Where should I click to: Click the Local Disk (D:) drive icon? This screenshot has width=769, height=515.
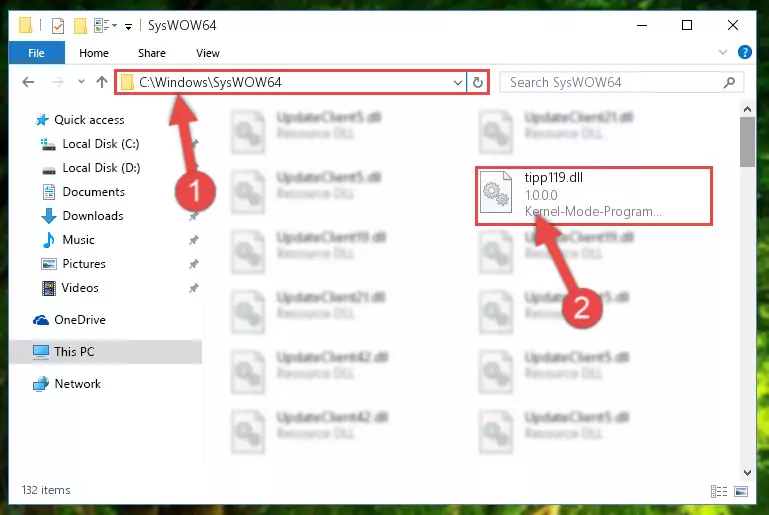[x=49, y=170]
